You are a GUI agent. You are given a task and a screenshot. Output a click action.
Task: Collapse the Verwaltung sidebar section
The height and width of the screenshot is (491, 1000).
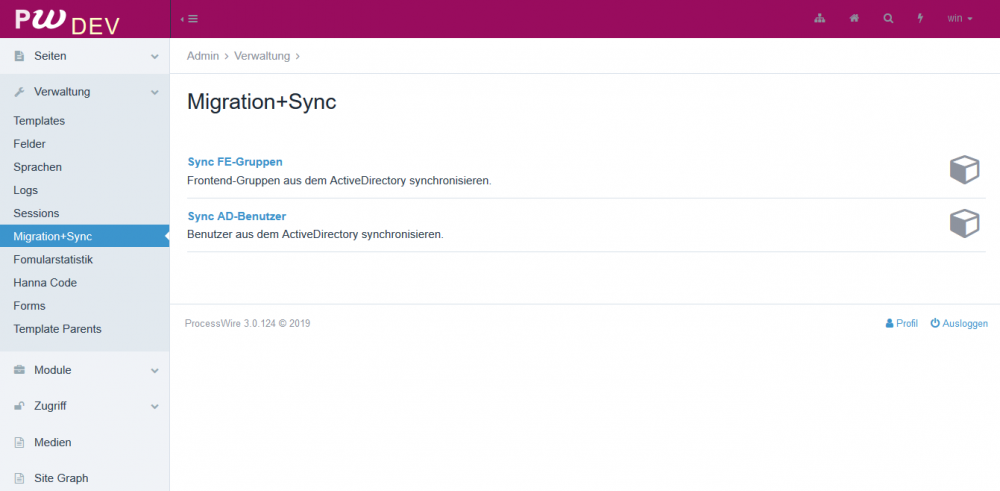pyautogui.click(x=84, y=92)
